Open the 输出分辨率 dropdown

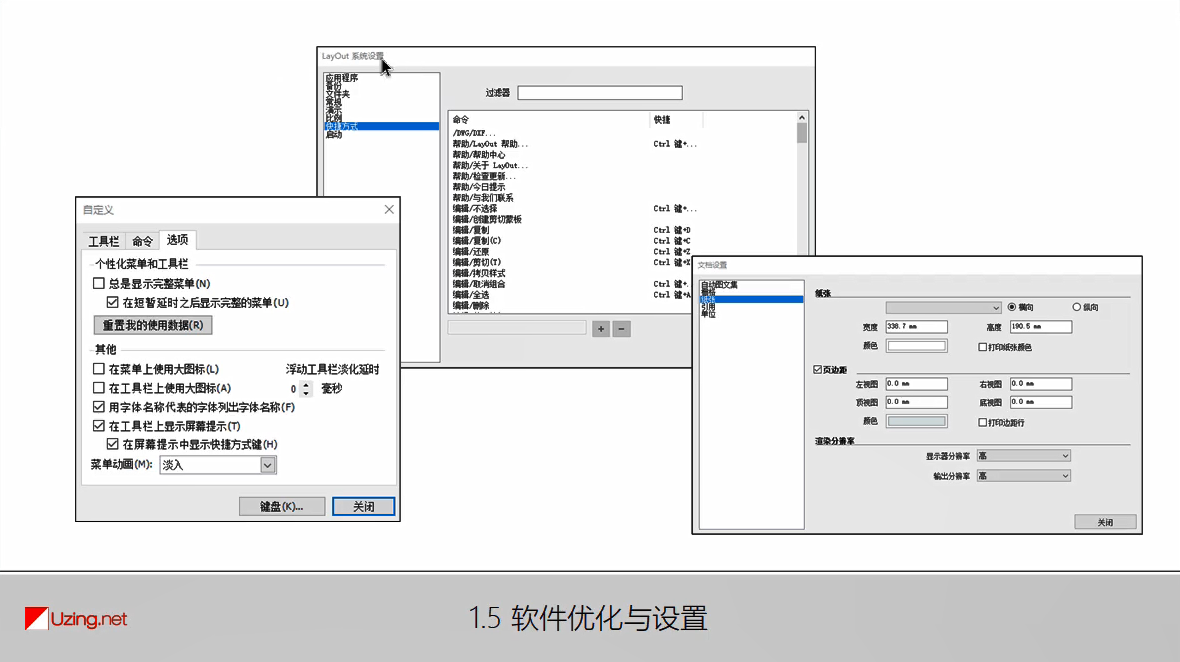[1023, 477]
